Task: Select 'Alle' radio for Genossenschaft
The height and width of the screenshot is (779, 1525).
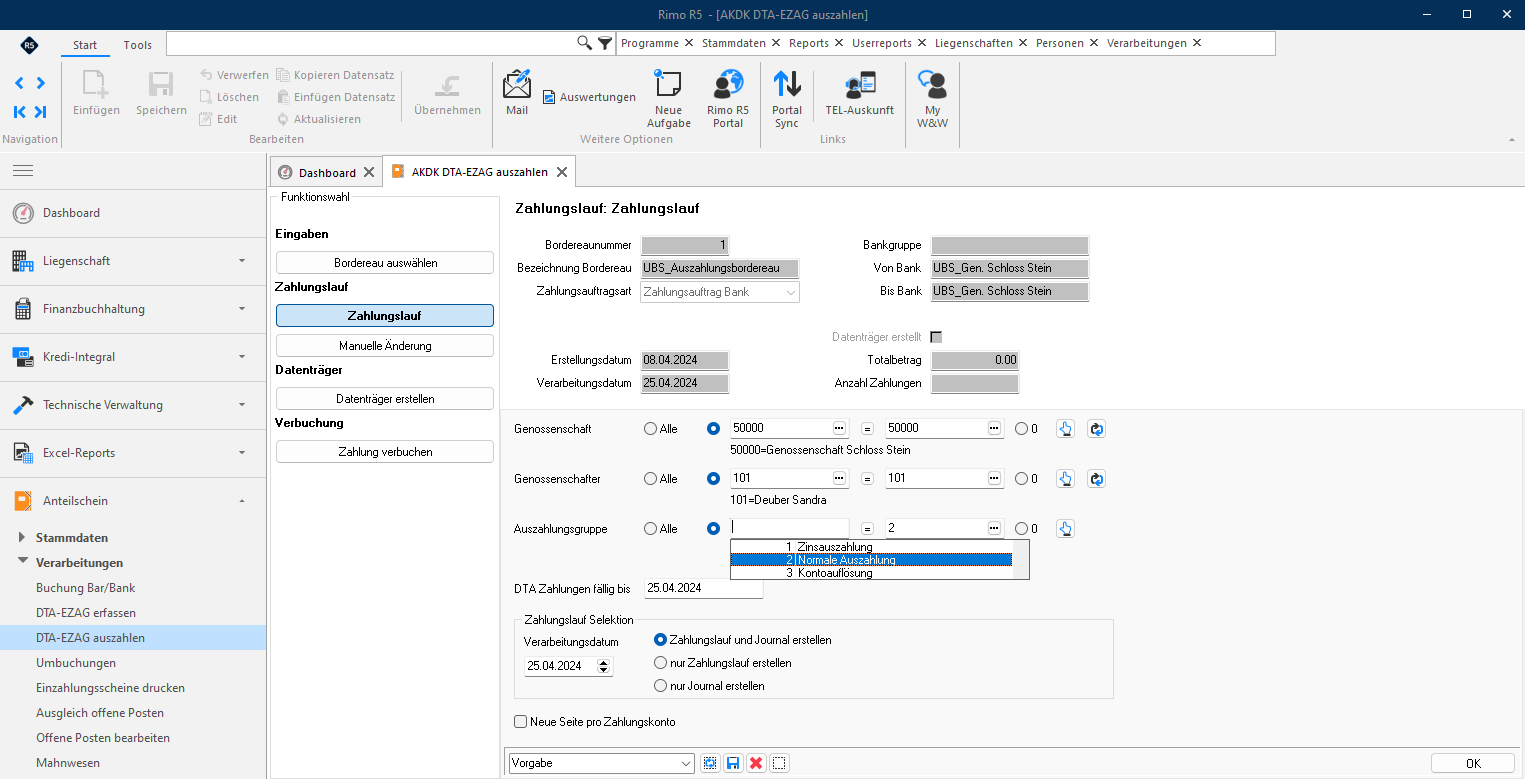Action: tap(651, 429)
